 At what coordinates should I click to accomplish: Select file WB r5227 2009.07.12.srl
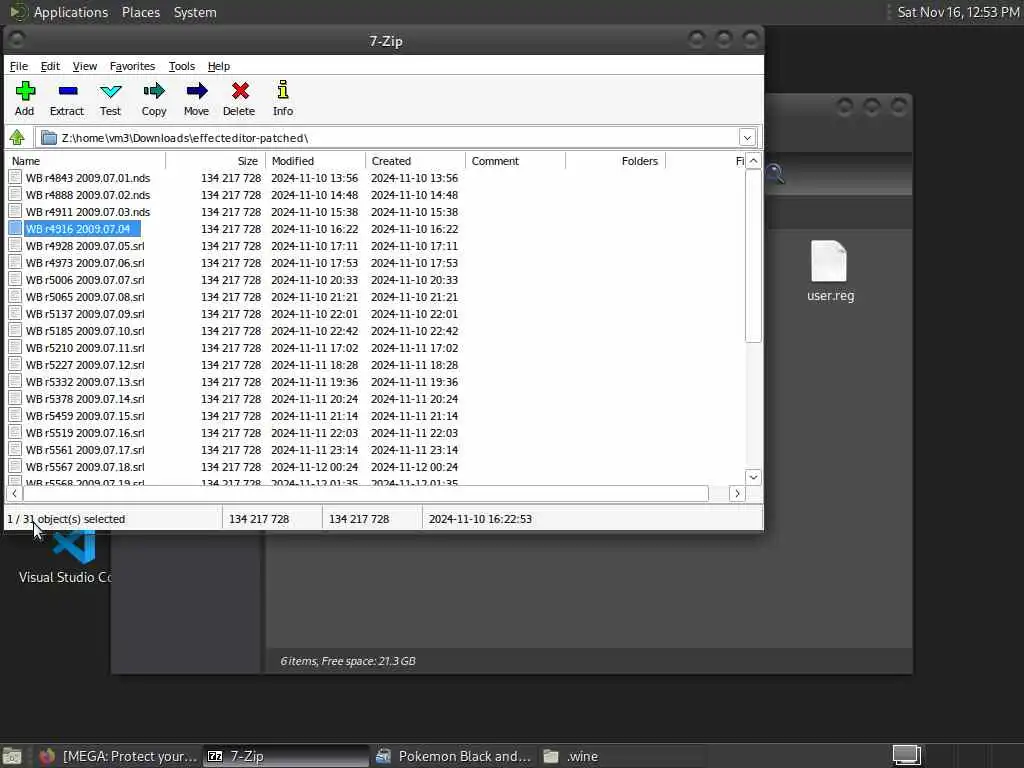(x=85, y=364)
